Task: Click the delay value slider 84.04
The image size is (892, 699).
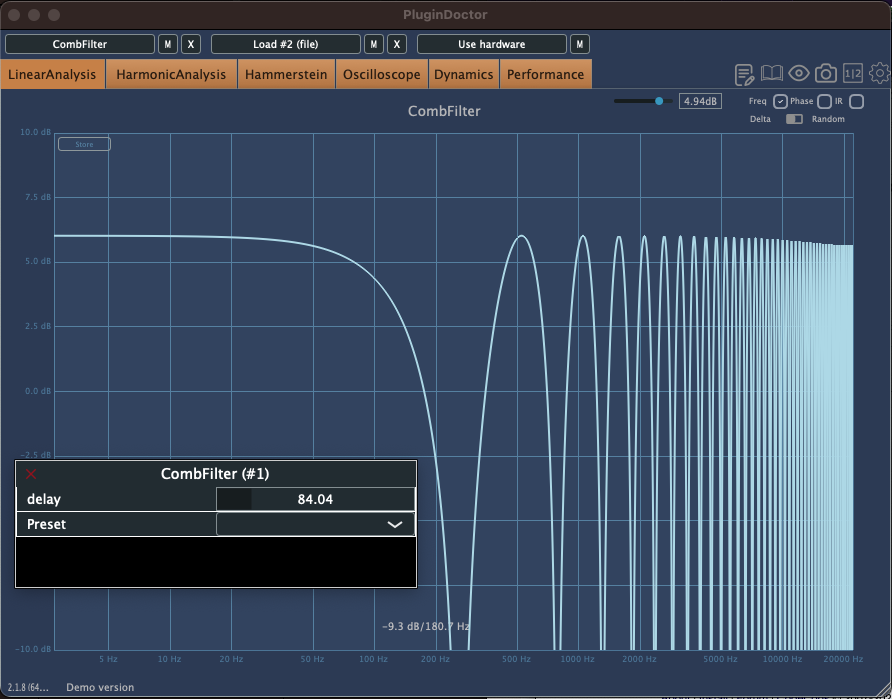Action: (x=315, y=499)
